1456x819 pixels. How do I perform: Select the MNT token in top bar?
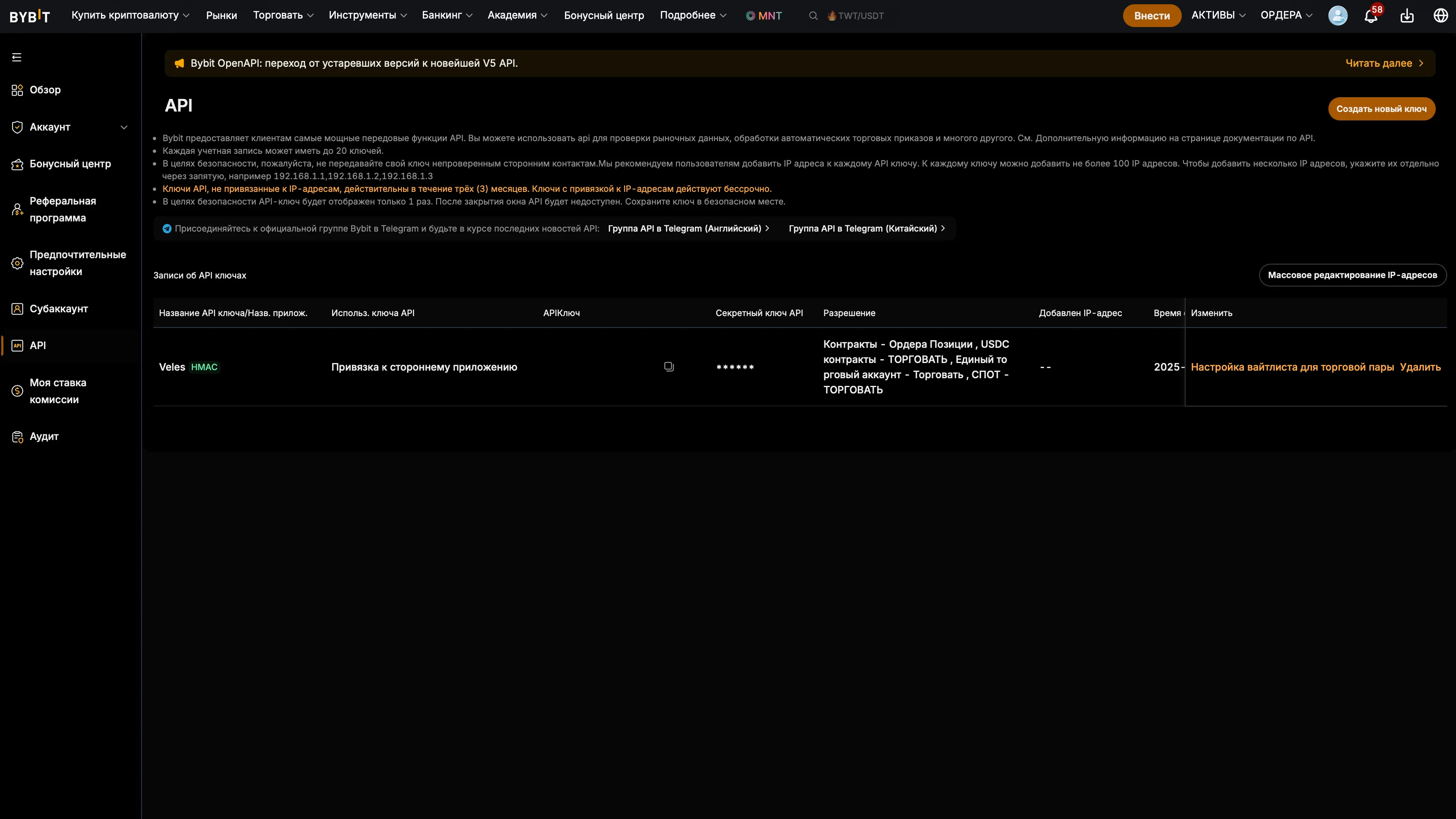[764, 15]
